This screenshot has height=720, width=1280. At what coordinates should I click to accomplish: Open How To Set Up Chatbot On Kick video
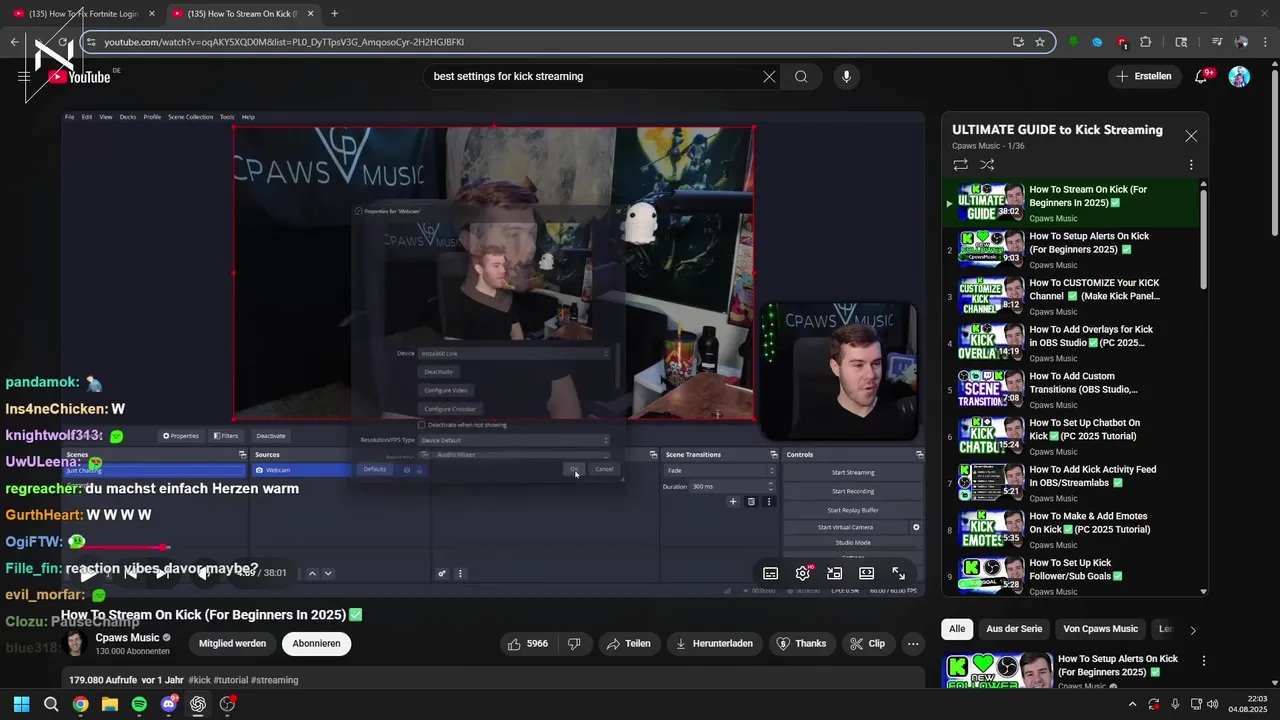(x=1071, y=436)
